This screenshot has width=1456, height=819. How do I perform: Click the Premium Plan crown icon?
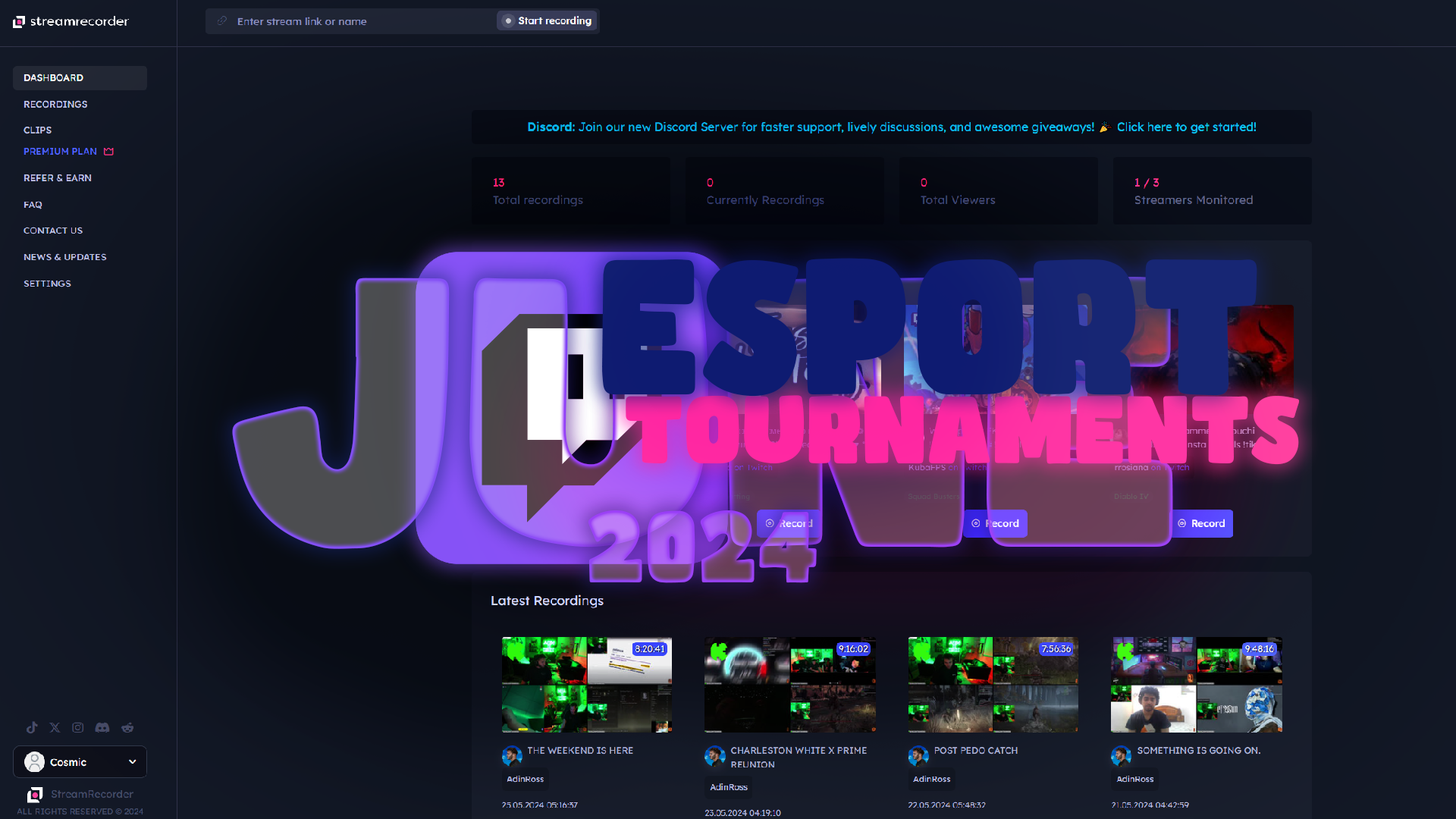108,152
